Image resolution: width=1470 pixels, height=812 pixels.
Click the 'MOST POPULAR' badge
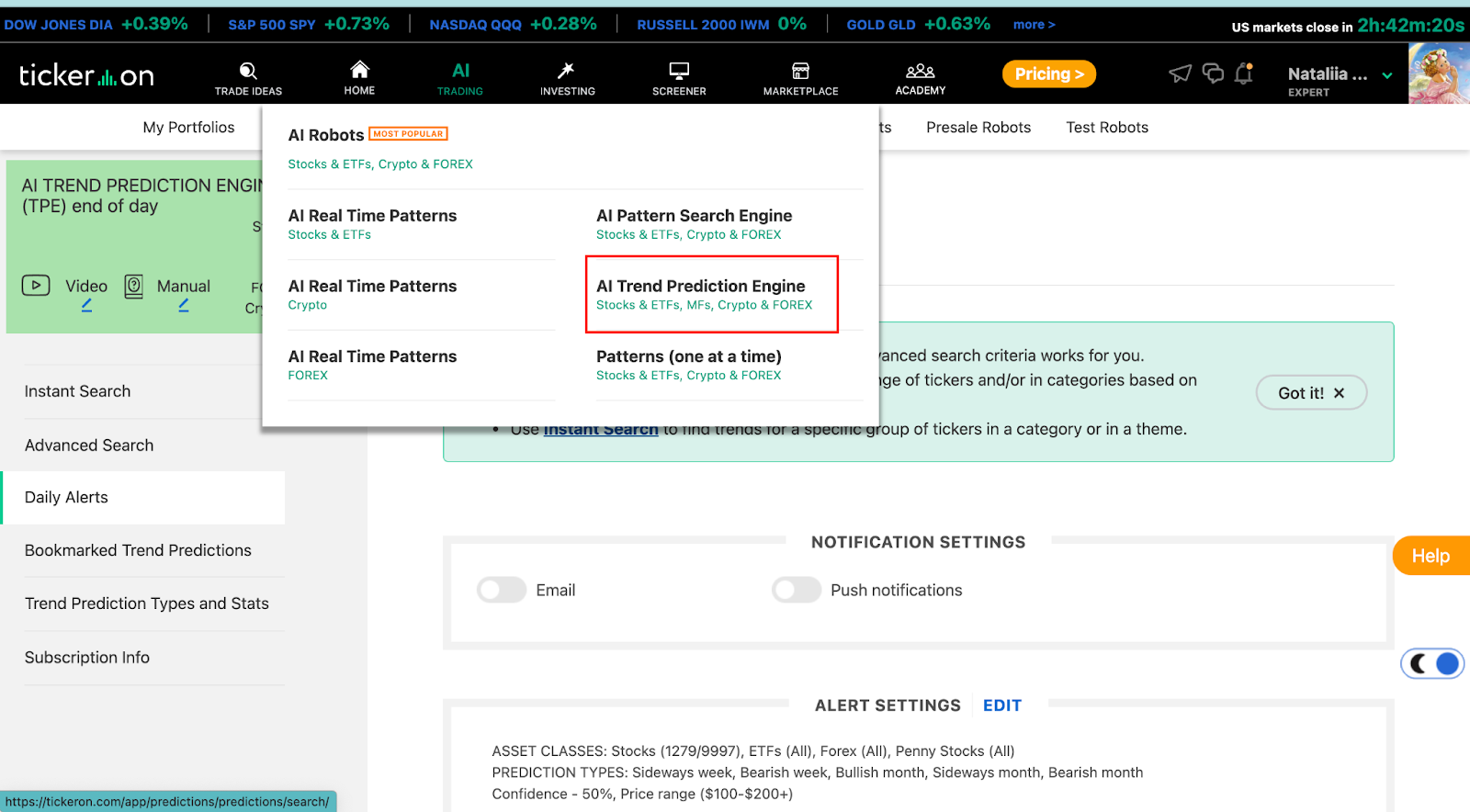tap(408, 134)
